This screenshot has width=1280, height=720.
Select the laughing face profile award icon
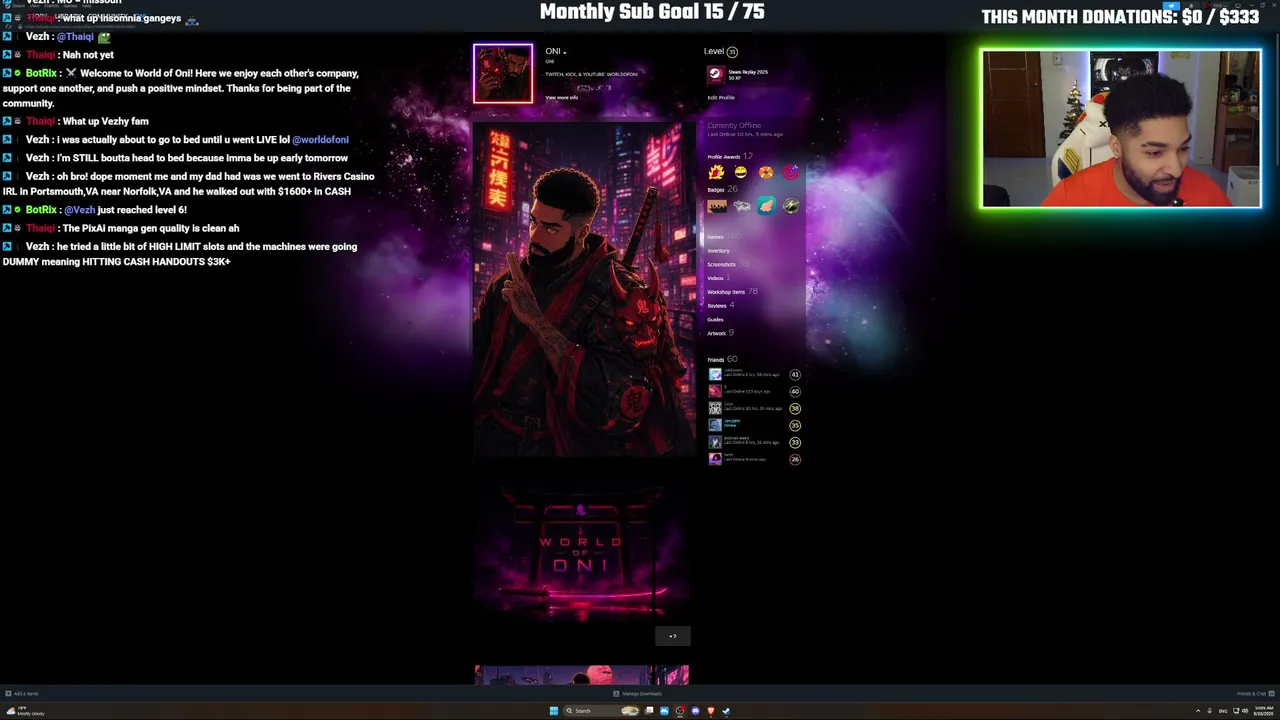point(741,172)
